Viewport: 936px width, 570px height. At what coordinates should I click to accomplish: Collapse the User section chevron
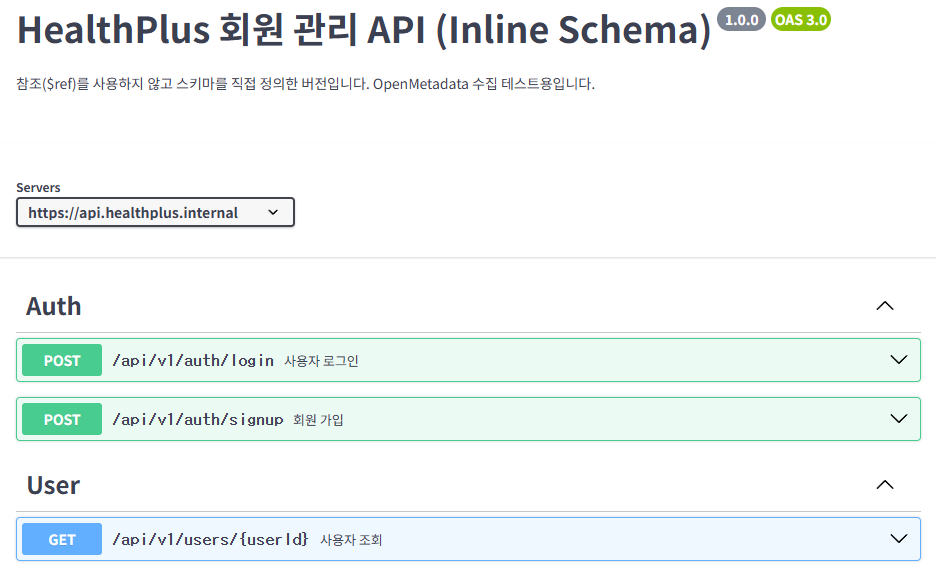pos(884,485)
